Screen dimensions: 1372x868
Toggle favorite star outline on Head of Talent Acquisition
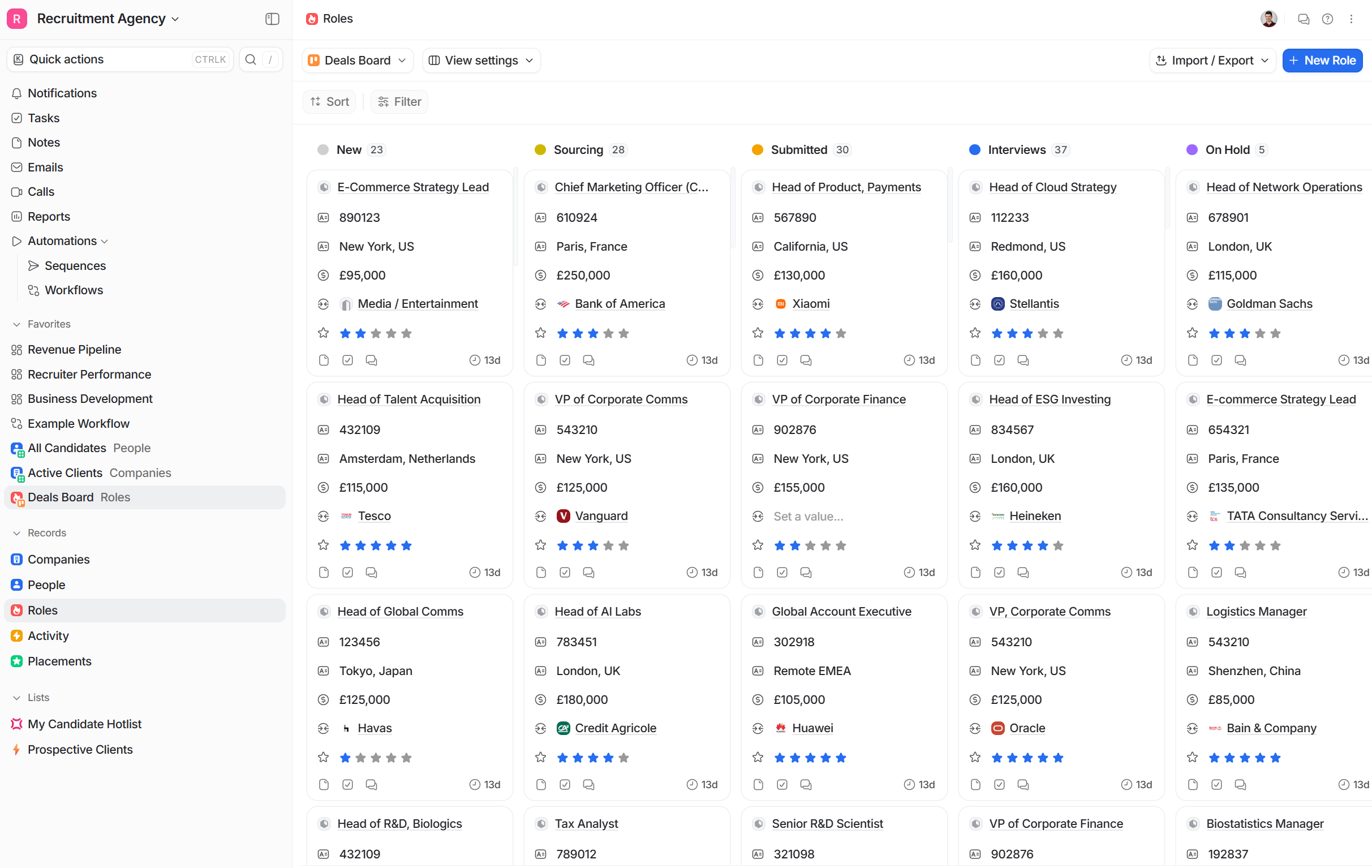(323, 545)
